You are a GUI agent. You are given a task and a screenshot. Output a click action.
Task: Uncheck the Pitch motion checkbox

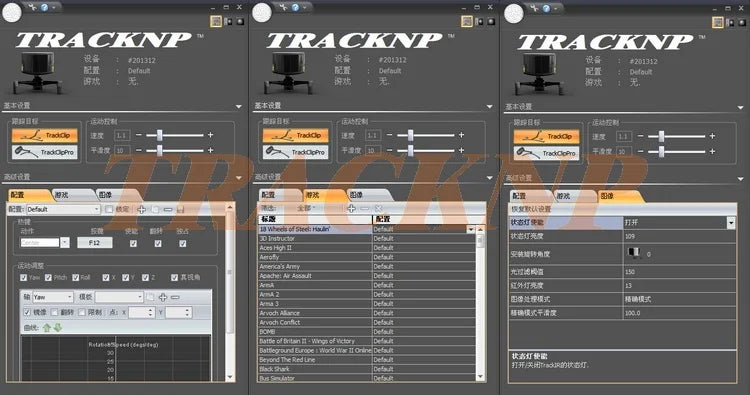(48, 277)
